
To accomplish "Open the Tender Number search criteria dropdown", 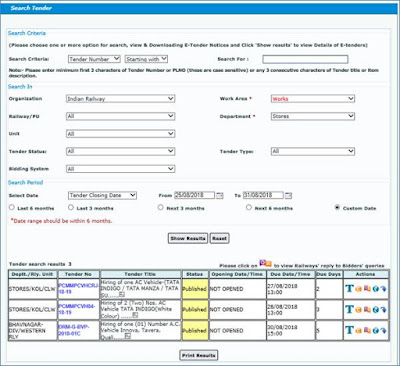I will (94, 59).
